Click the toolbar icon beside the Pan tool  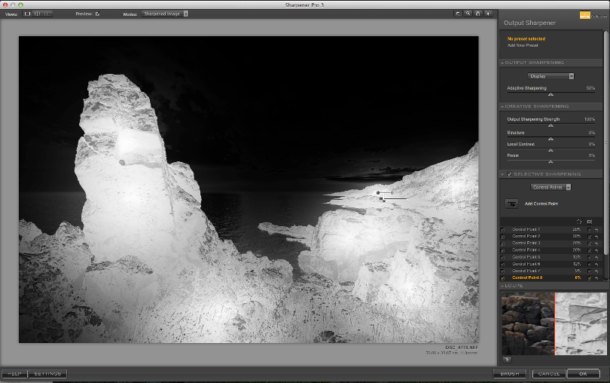tap(488, 14)
